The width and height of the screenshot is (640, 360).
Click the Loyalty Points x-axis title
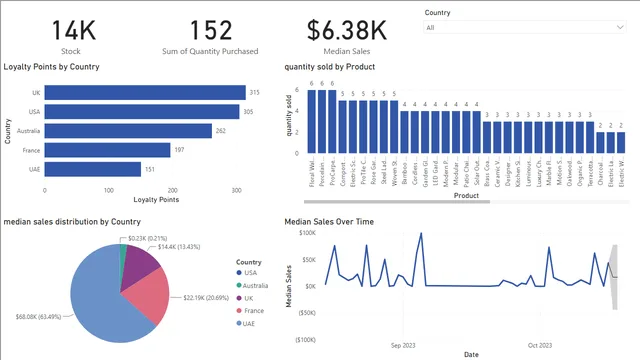pyautogui.click(x=156, y=200)
